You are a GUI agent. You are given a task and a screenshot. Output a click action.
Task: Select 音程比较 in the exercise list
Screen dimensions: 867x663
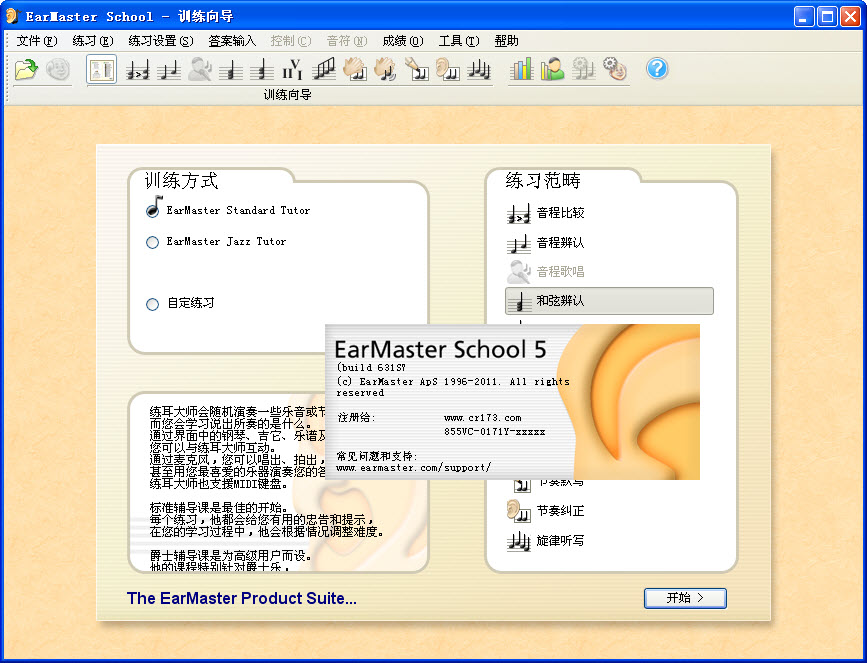[x=560, y=213]
